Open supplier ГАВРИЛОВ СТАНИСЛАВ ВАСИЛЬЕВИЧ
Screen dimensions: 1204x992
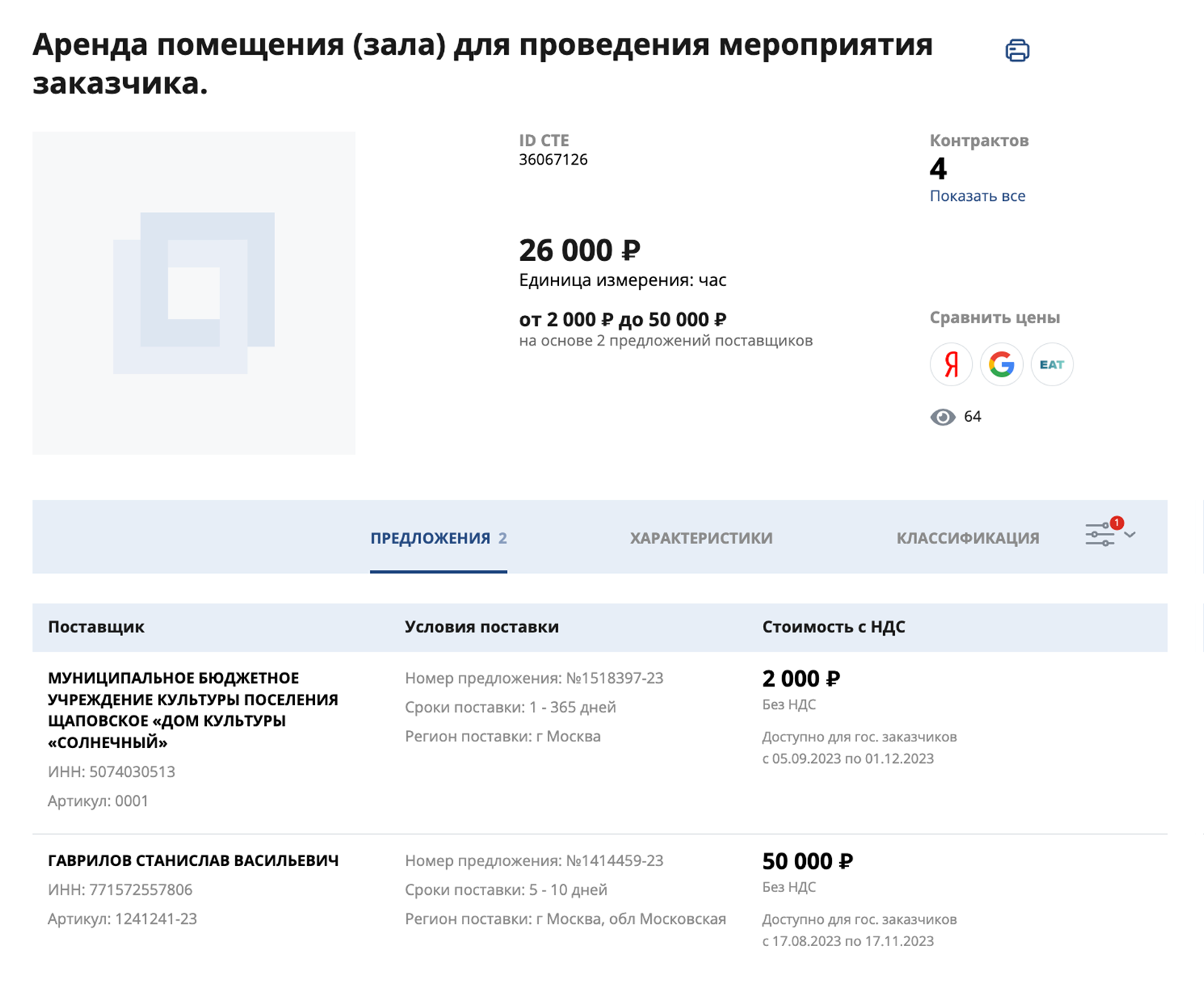coord(193,861)
